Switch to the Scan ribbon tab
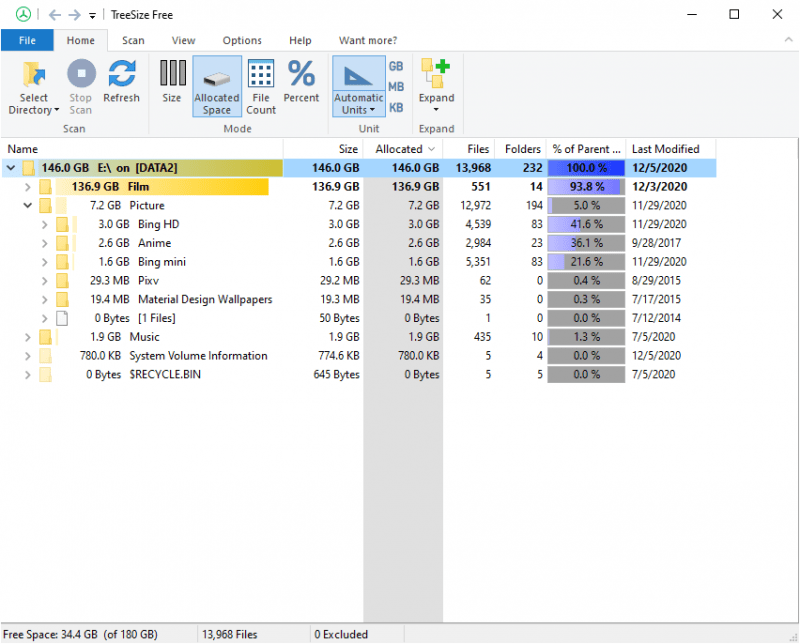The width and height of the screenshot is (800, 644). point(133,40)
